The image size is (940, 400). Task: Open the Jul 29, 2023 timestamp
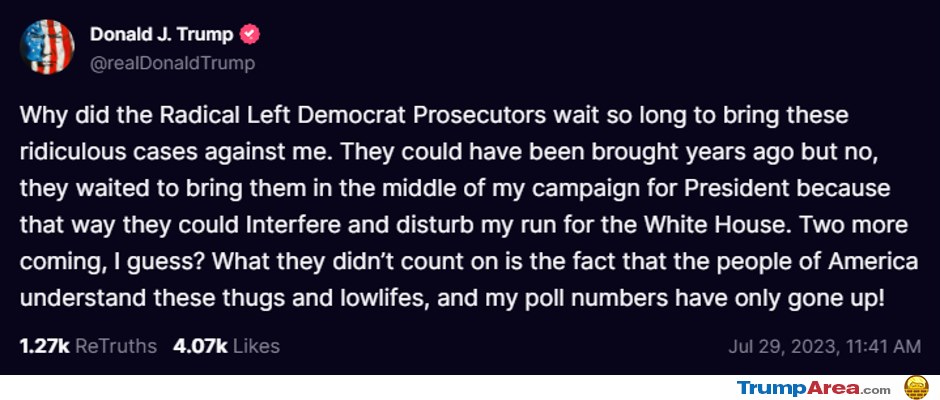click(x=824, y=347)
